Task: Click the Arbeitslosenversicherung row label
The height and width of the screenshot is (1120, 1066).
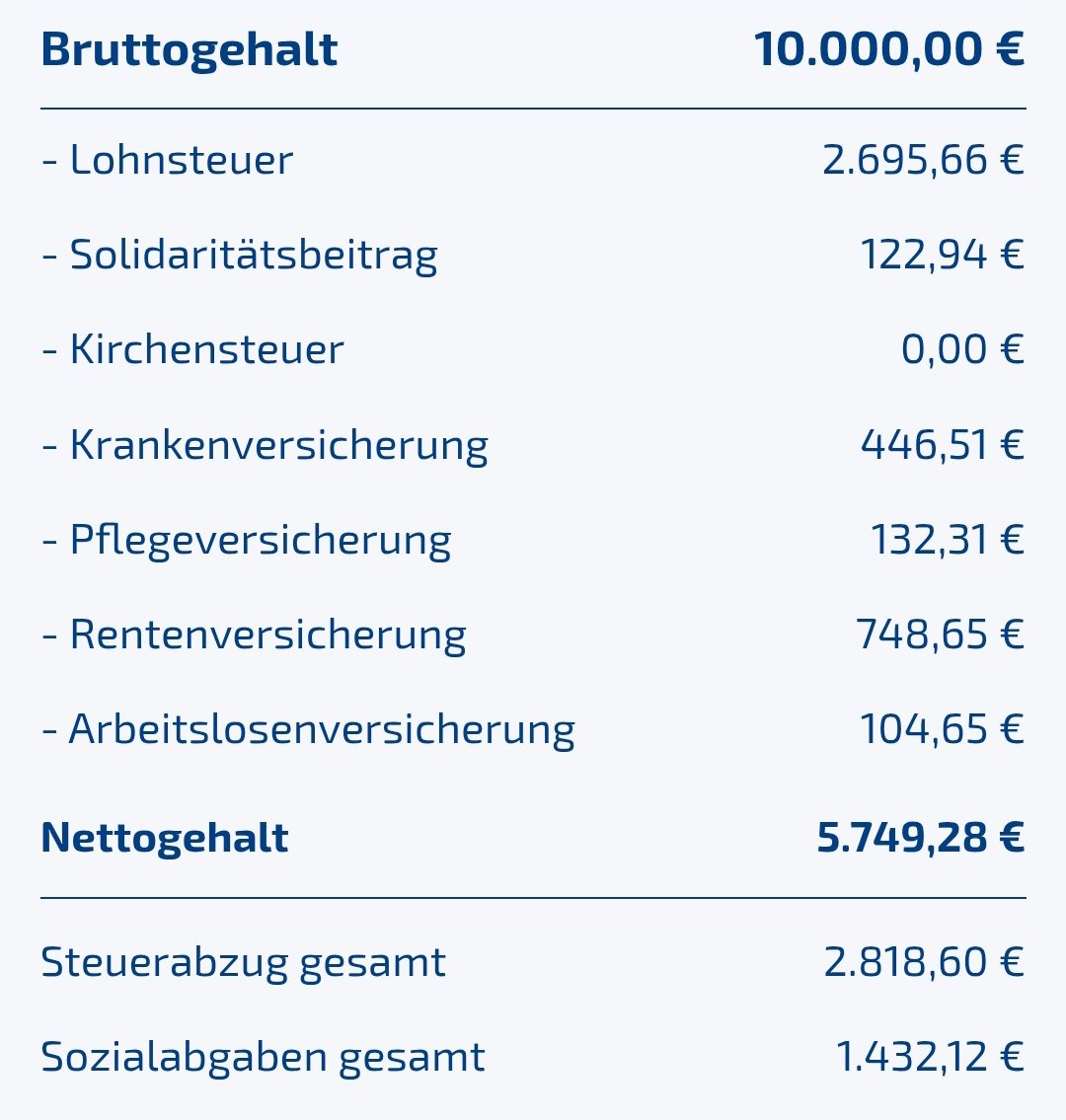Action: (x=309, y=729)
